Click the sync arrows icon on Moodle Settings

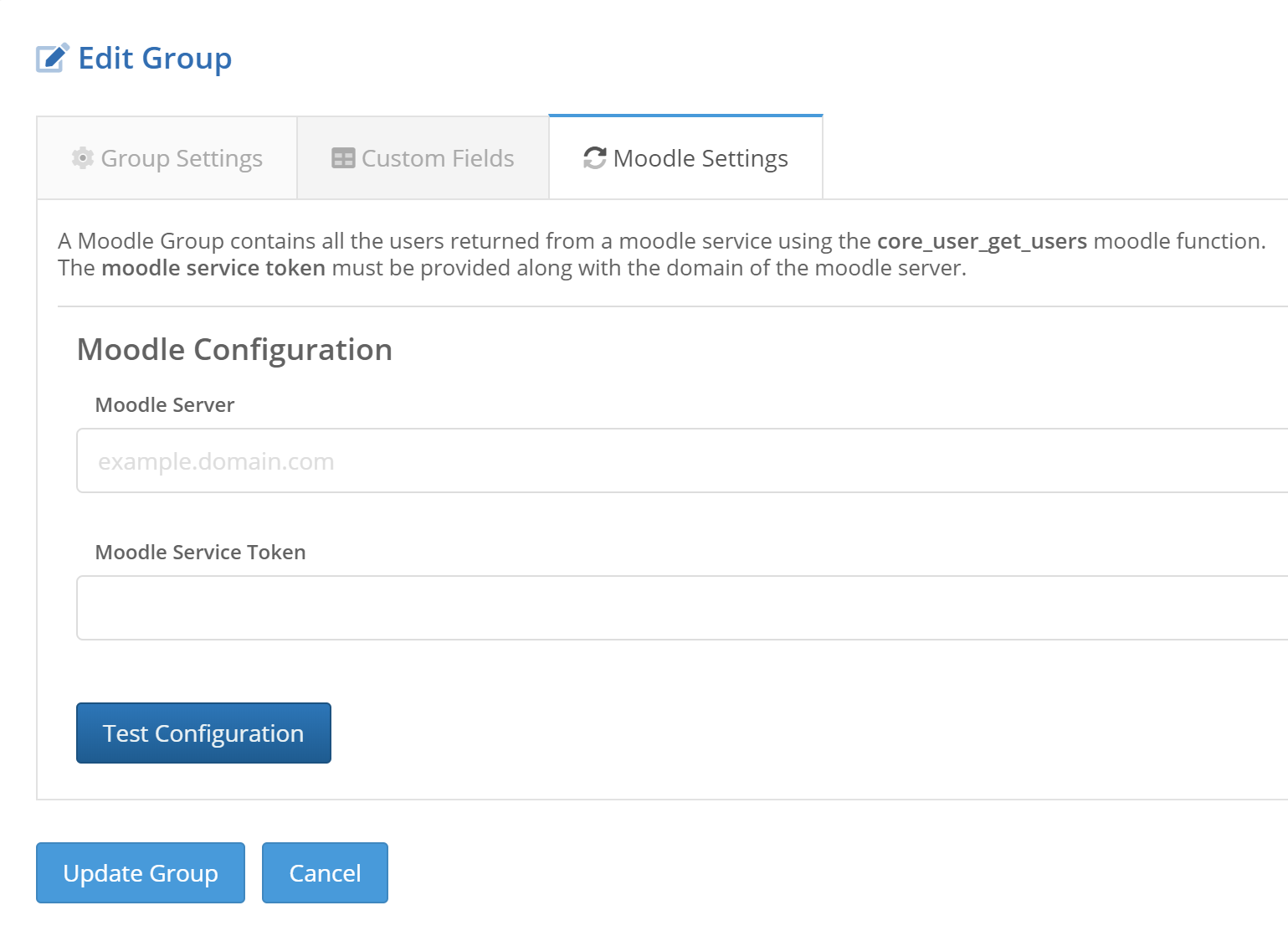[x=594, y=158]
